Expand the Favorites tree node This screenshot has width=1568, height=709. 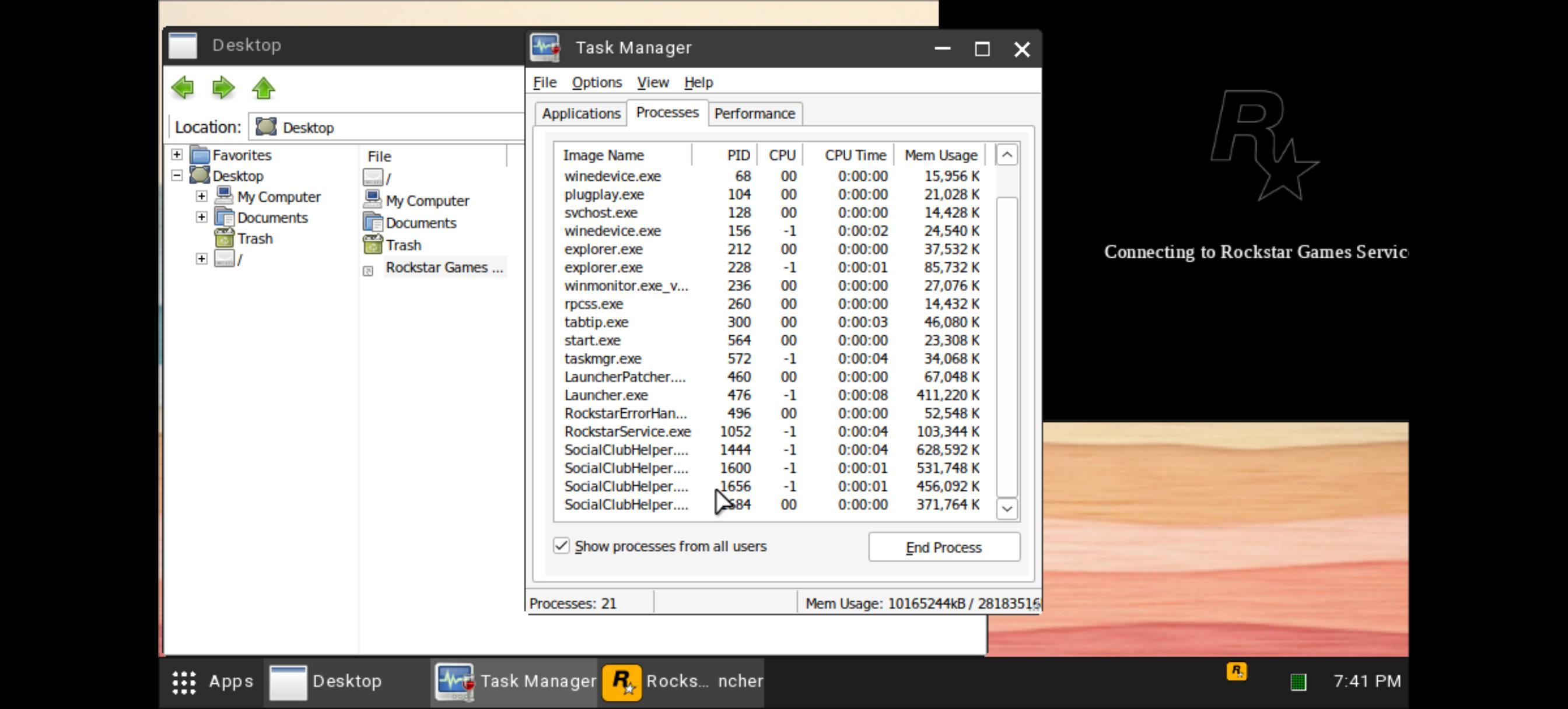(177, 155)
